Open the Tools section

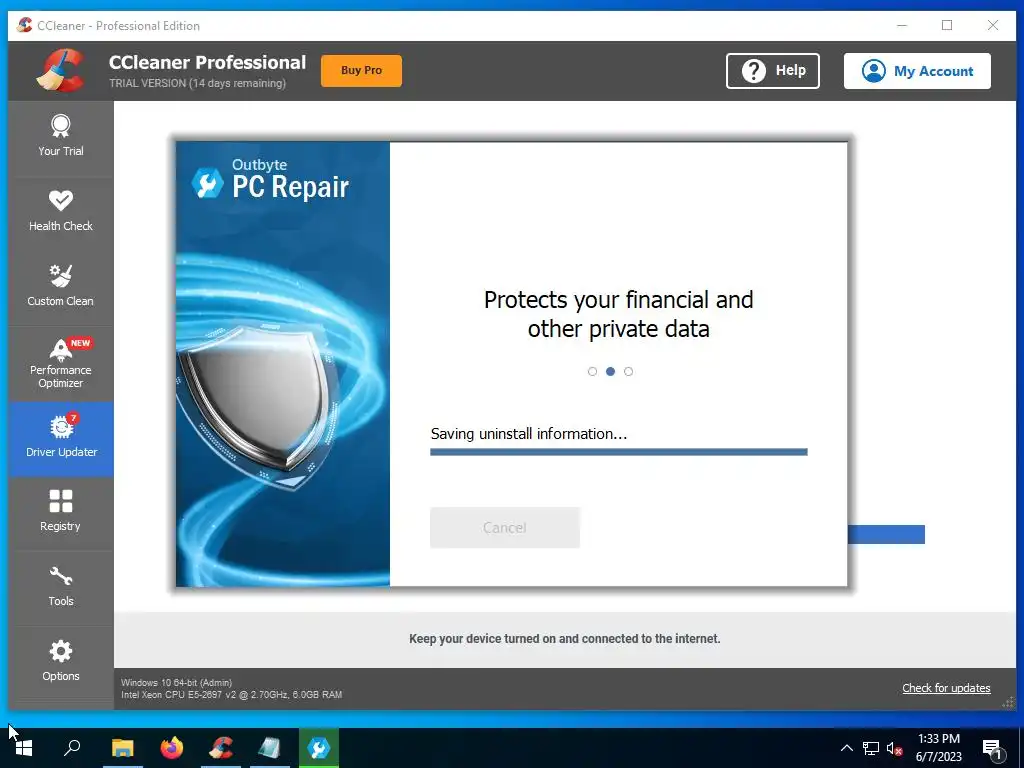coord(61,589)
